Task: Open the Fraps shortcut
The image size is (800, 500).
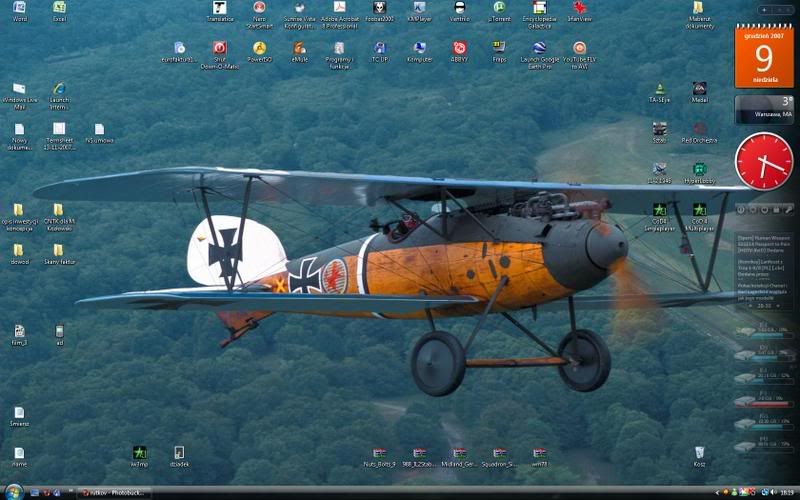Action: click(499, 52)
